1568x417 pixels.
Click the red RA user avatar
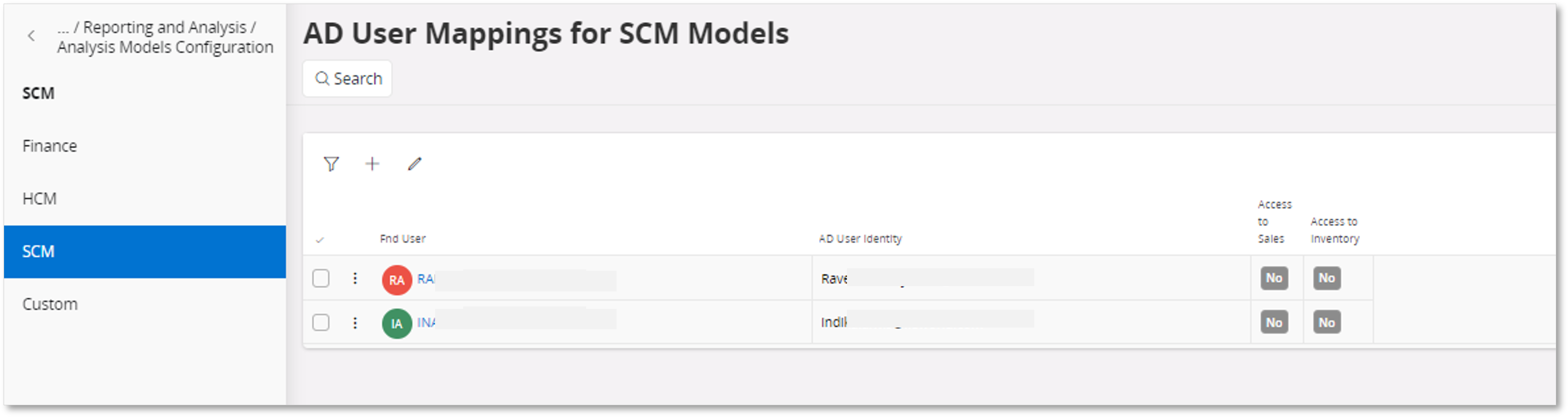pyautogui.click(x=396, y=279)
